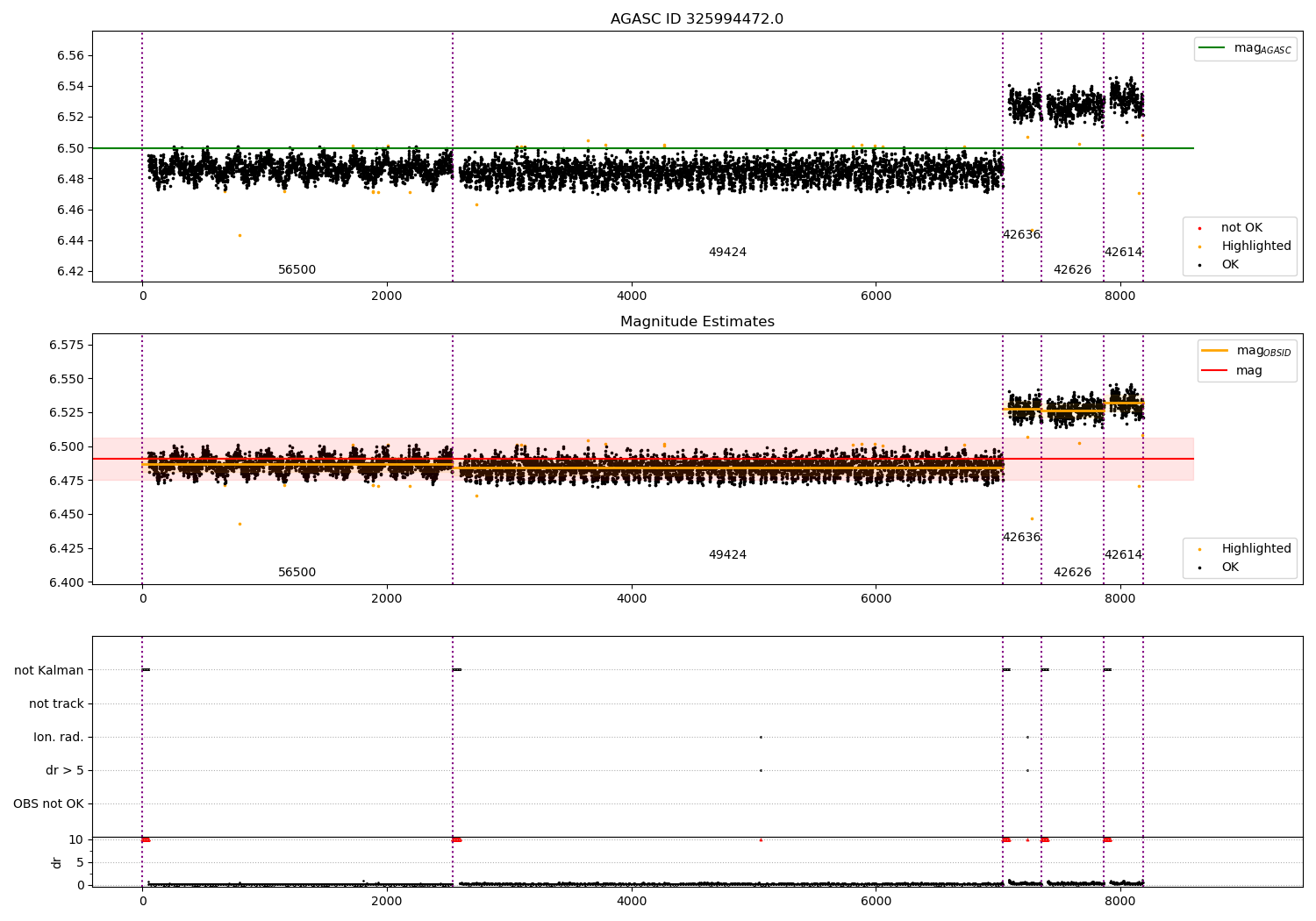Click the black 'OK' legend marker in top plot
Viewport: 1316px width, 921px height.
(x=1199, y=265)
